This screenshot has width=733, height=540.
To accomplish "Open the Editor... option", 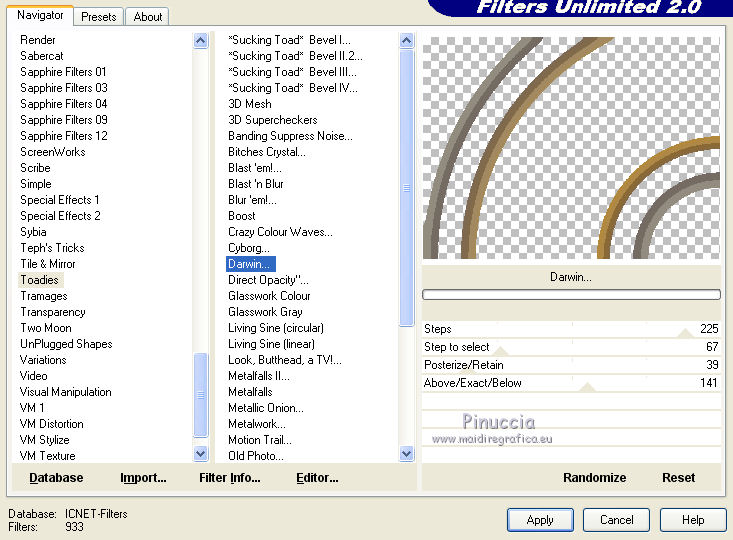I will coord(317,478).
